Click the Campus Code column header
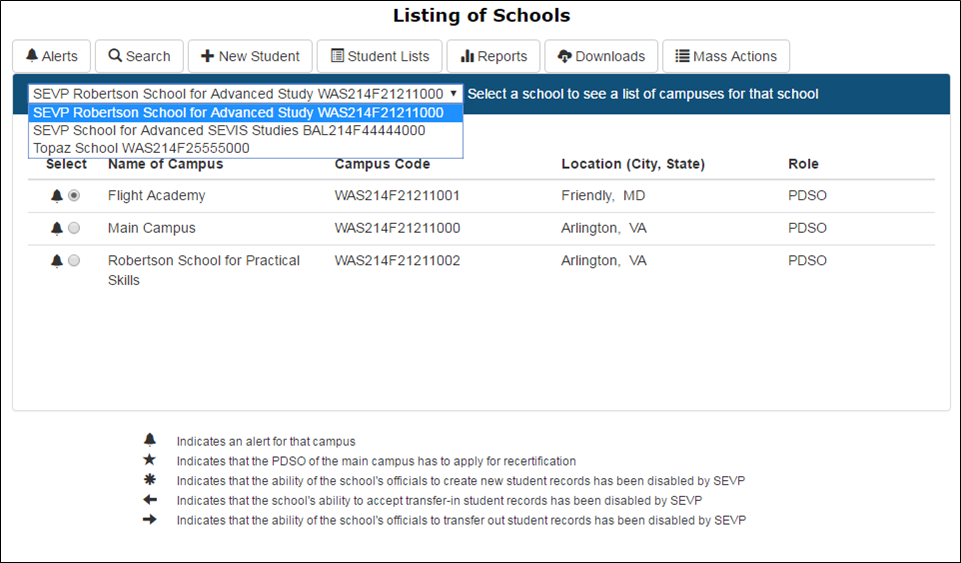 click(x=382, y=164)
